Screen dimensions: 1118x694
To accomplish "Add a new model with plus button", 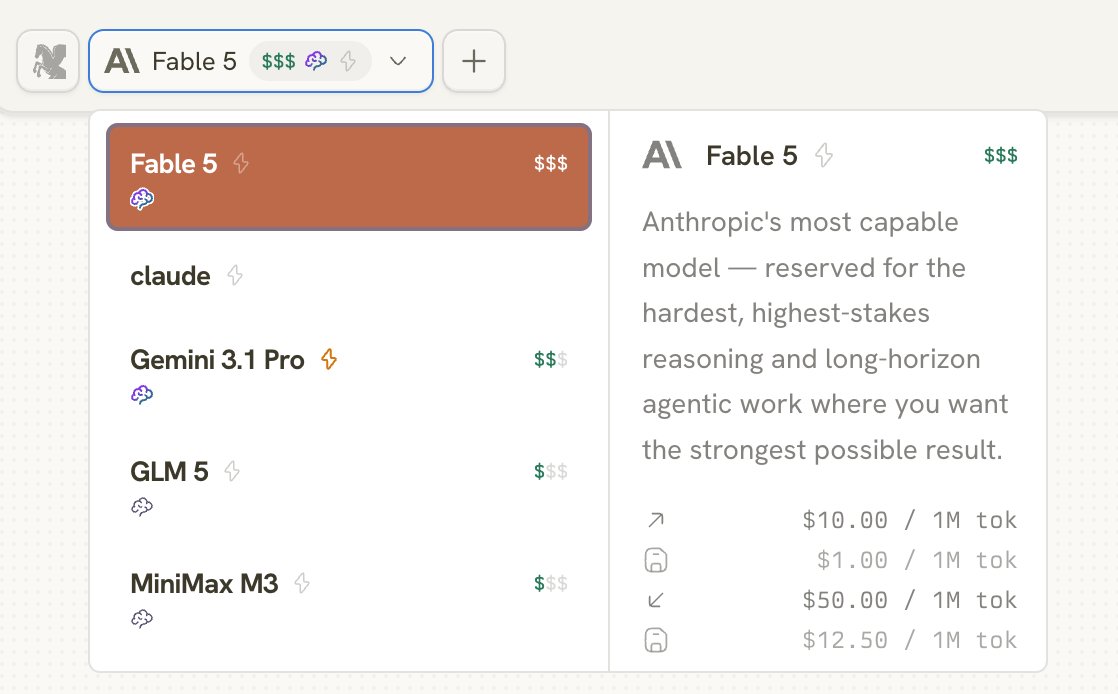I will point(473,61).
